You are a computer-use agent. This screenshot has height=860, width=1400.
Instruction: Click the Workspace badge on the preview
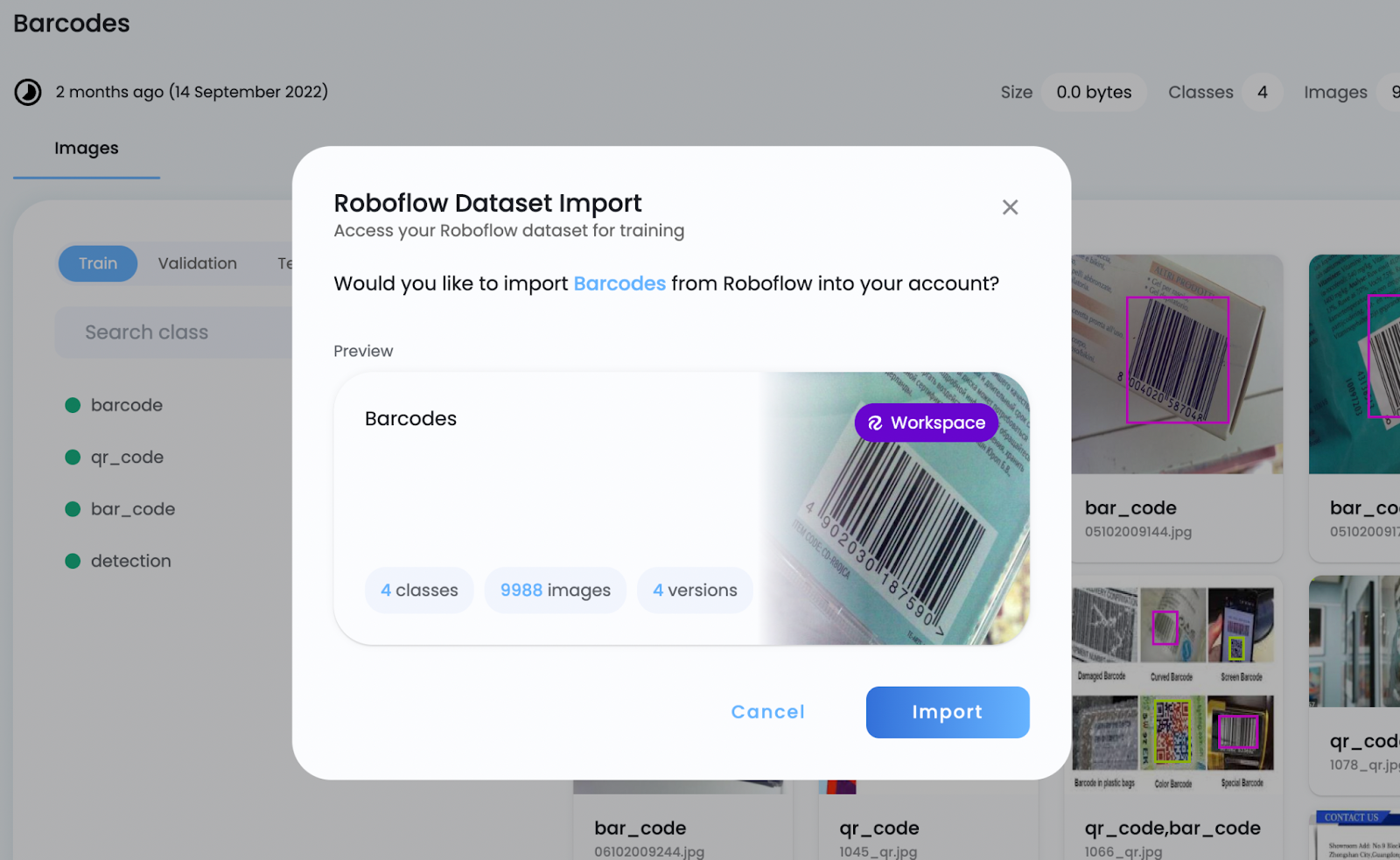[927, 423]
